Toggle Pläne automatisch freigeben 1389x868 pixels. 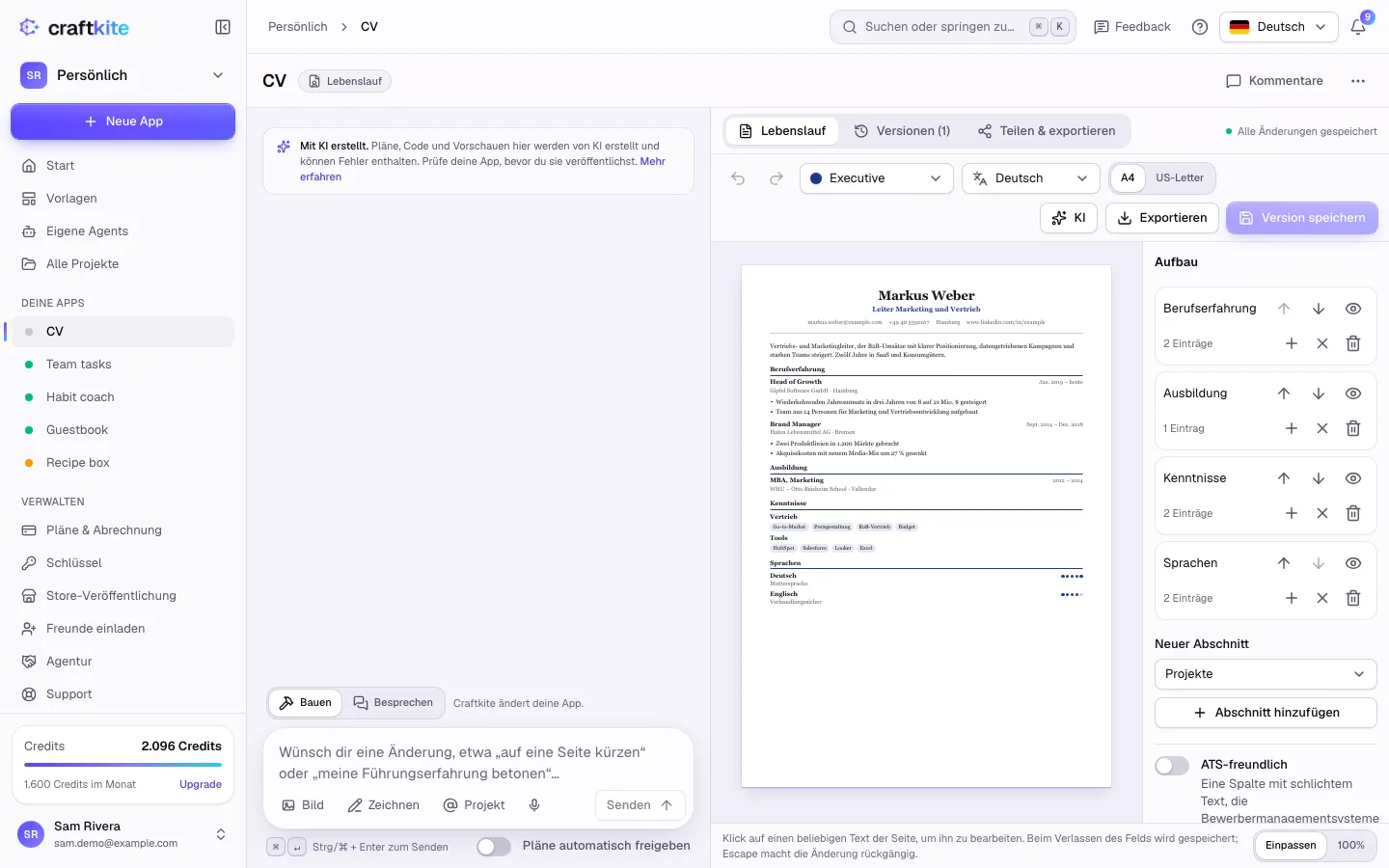(x=494, y=847)
